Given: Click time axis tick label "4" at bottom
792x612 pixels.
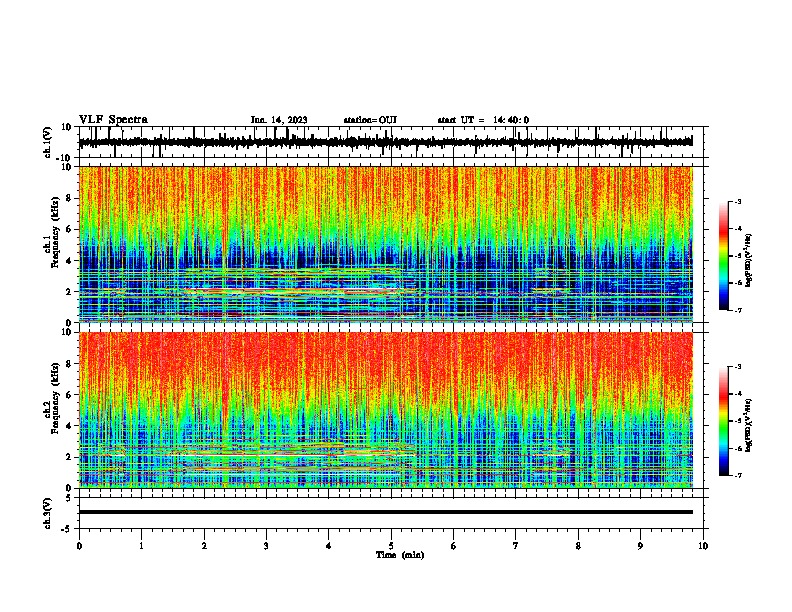Looking at the screenshot, I should 328,546.
